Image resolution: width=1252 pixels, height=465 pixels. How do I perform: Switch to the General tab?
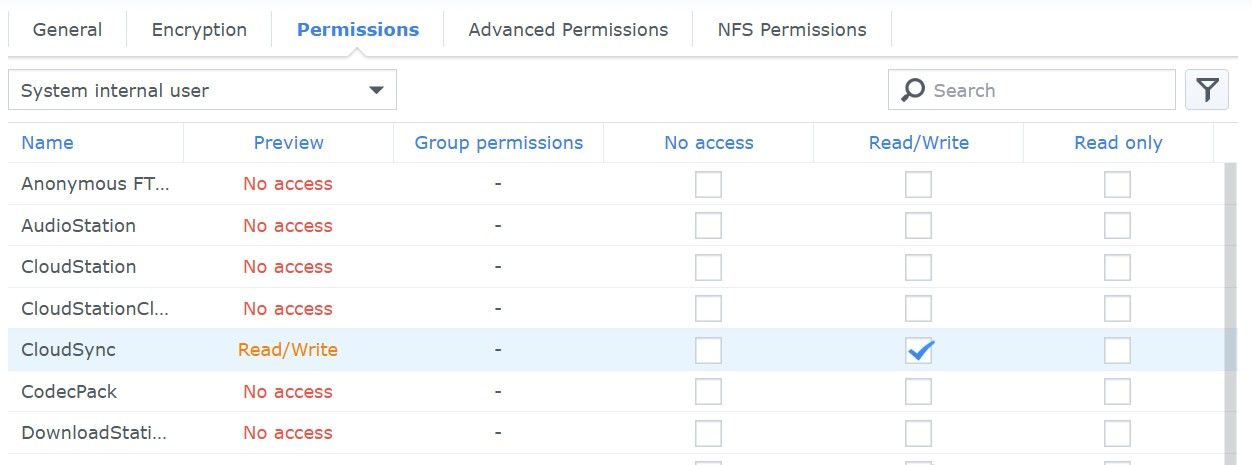(67, 30)
